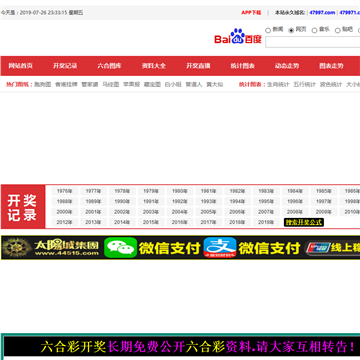Open the 生肖统计 statistics link

278,85
